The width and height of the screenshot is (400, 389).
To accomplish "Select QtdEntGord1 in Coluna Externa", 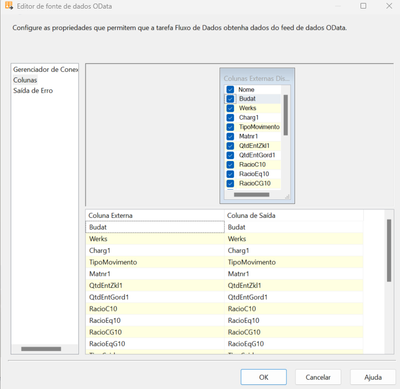I will point(155,297).
